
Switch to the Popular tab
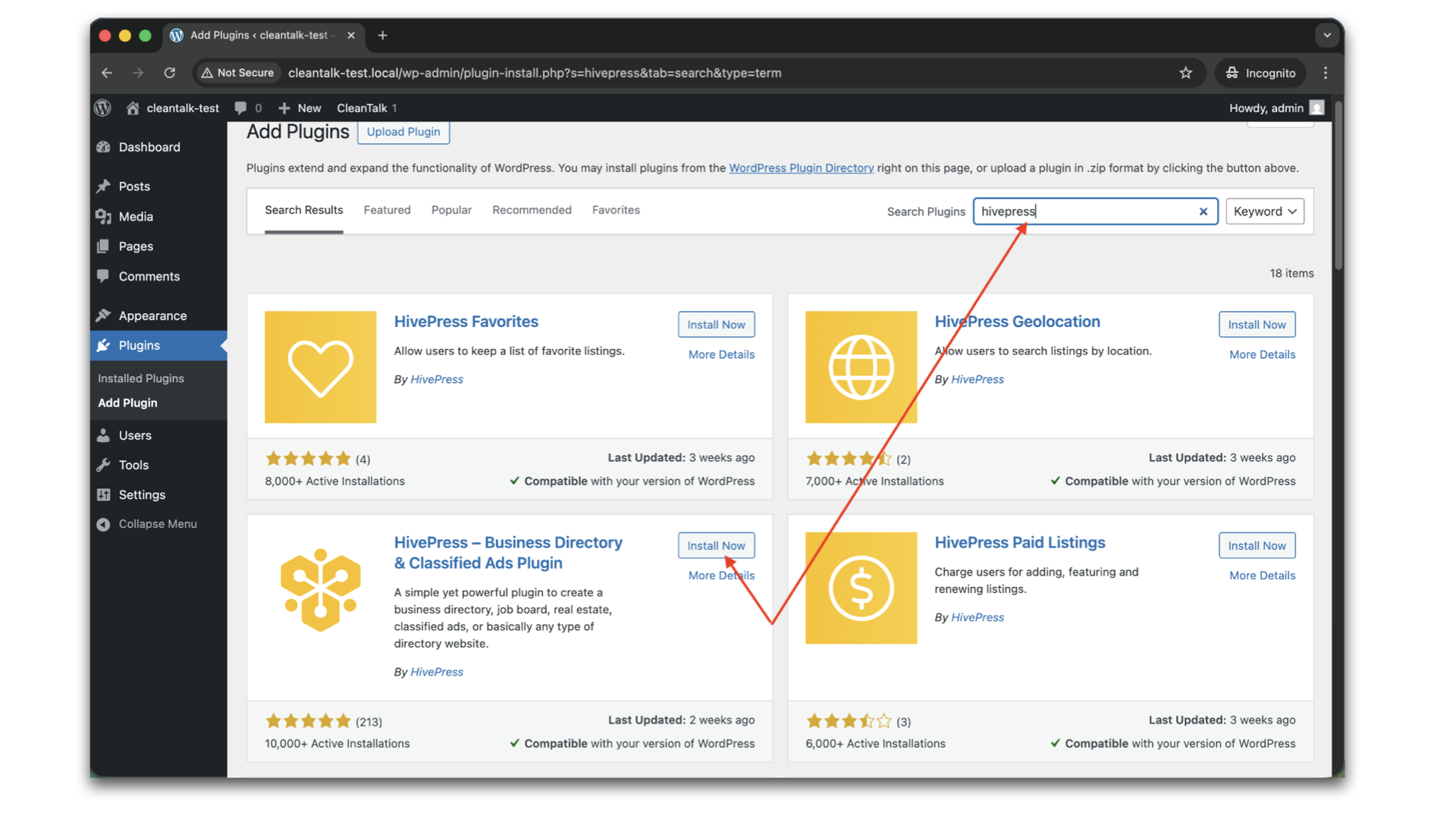(451, 210)
